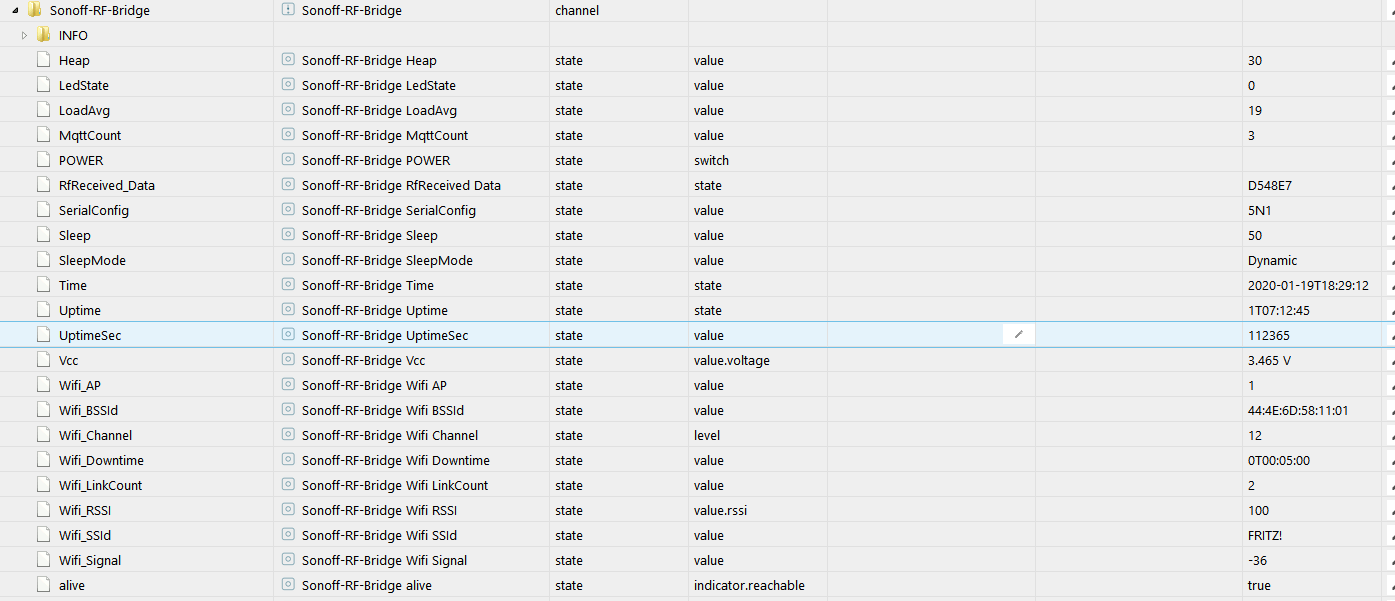Click state icon before Sonoff-RF-Bridge MqttCount name

289,135
